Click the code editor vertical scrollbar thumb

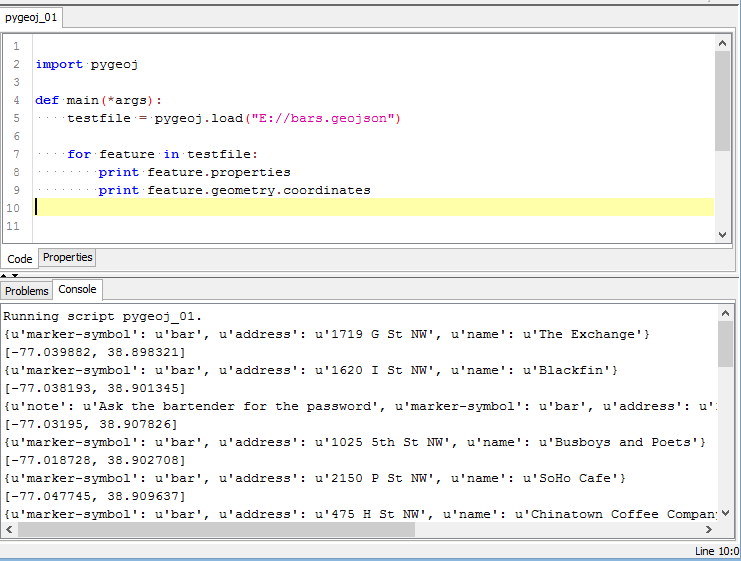coord(724,100)
